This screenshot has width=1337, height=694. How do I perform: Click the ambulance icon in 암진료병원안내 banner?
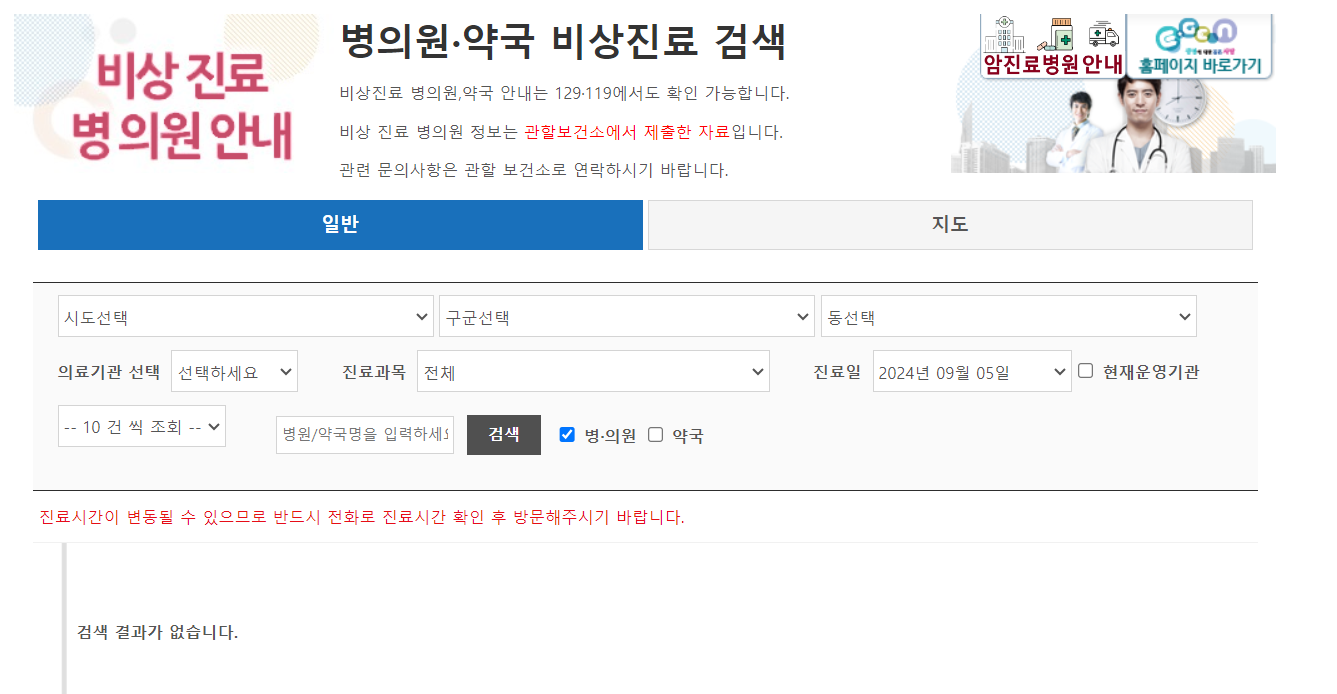click(1104, 35)
